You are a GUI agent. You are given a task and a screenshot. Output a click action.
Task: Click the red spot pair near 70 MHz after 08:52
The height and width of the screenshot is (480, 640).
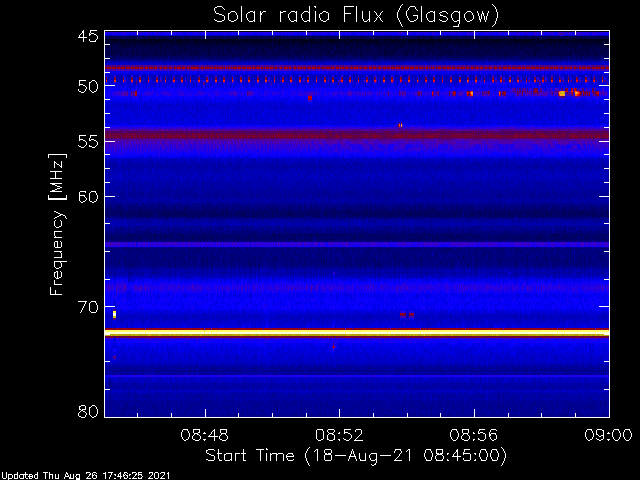click(x=407, y=315)
